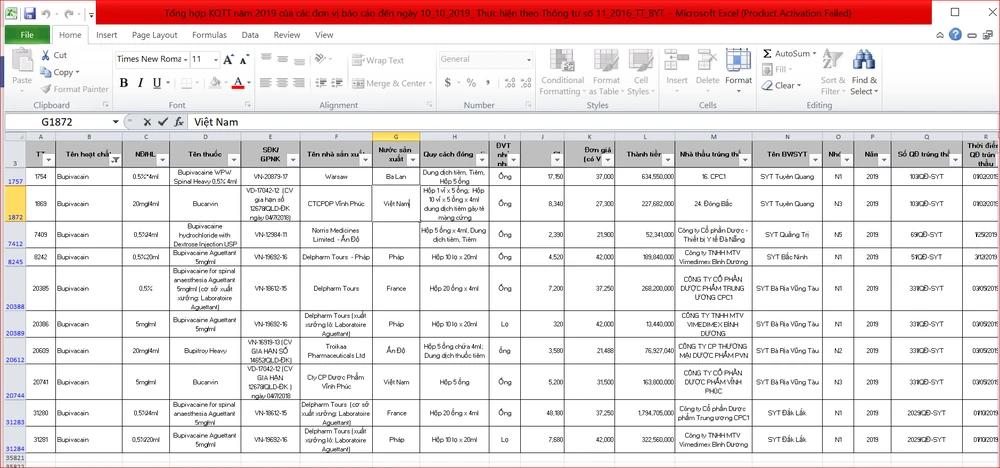The image size is (1000, 468).
Task: Toggle Bold formatting
Action: 122,82
